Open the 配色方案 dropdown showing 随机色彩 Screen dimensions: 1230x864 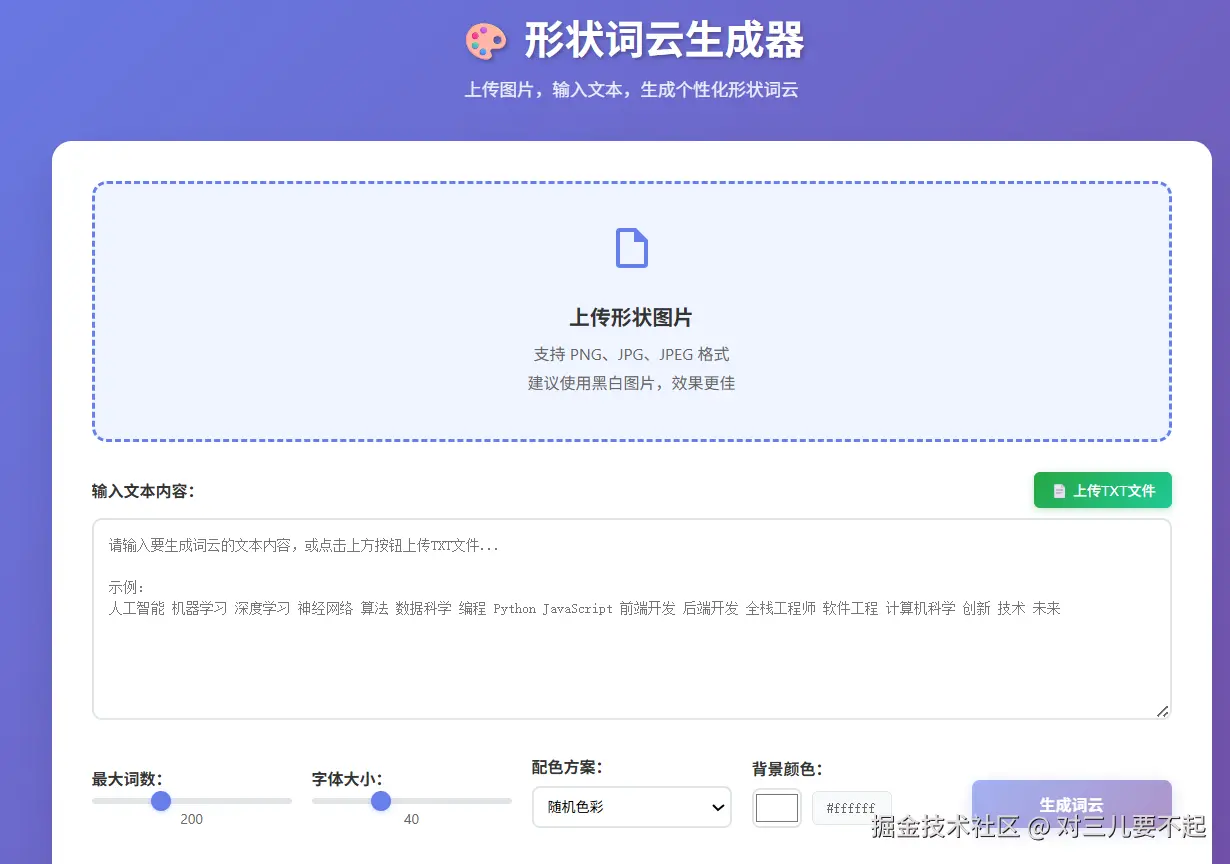[x=631, y=807]
